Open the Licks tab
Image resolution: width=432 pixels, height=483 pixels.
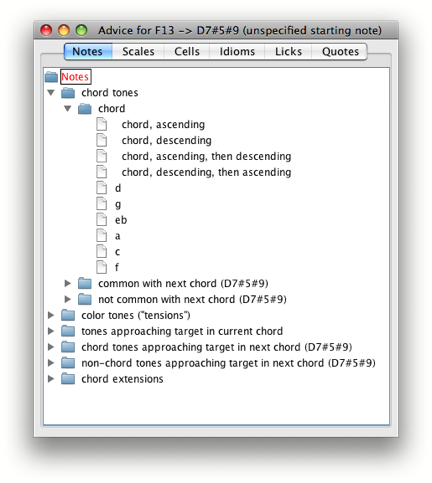[288, 52]
